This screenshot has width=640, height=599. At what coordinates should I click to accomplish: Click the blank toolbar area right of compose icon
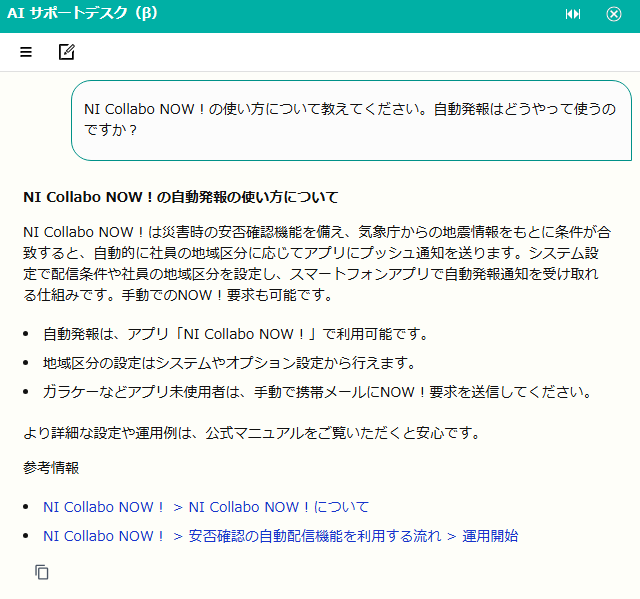pos(350,52)
